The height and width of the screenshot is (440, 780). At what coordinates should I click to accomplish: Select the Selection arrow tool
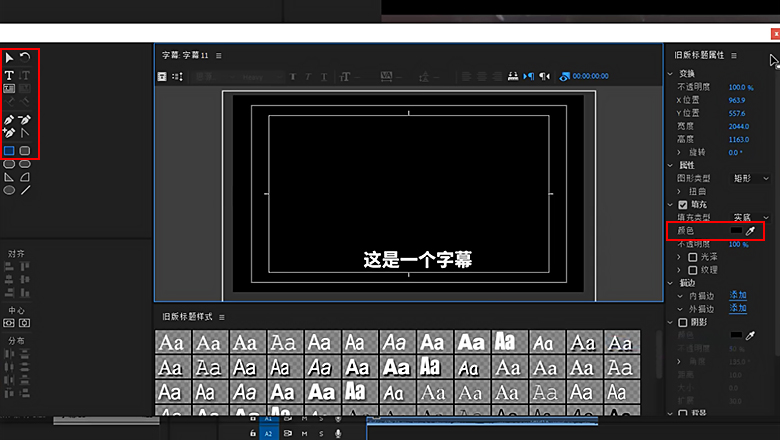(9, 58)
